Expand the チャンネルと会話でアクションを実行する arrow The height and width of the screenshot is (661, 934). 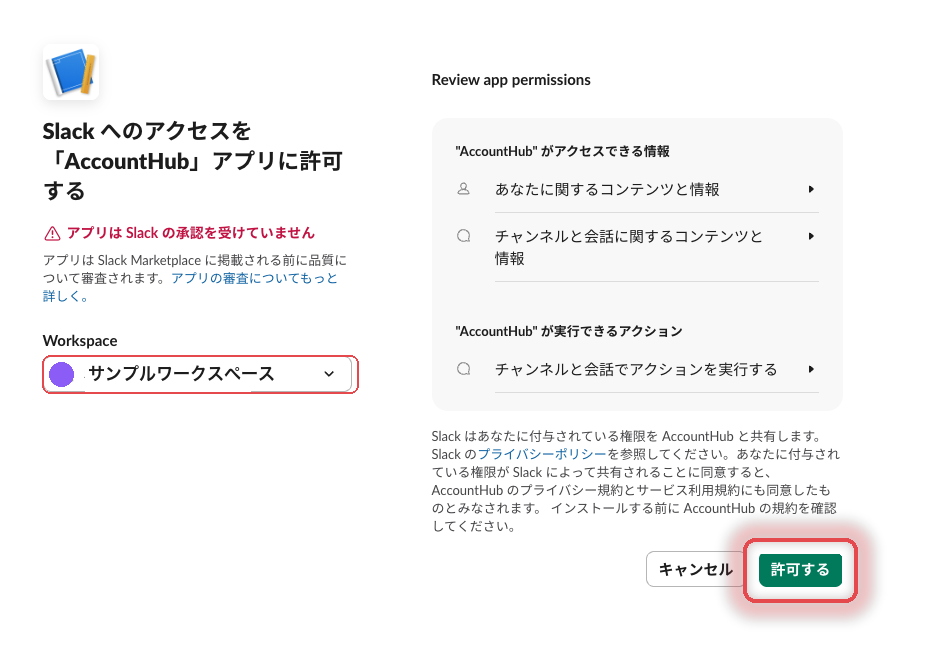click(x=811, y=369)
